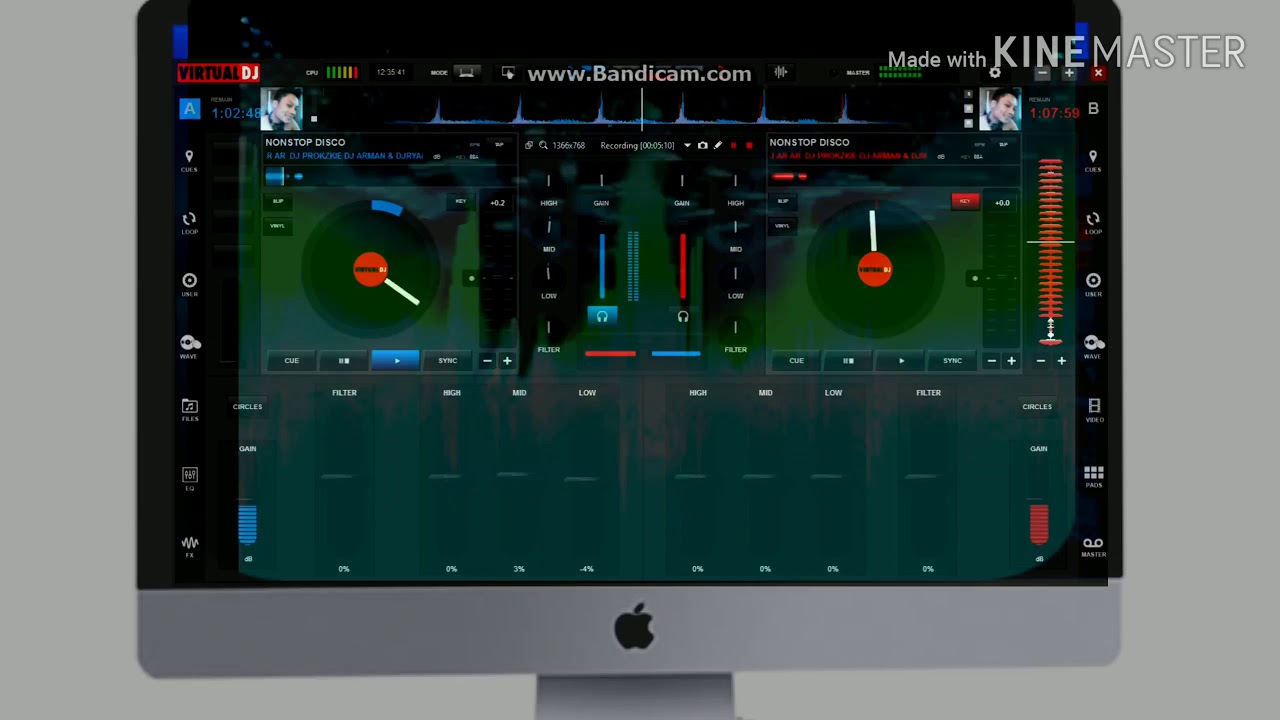
Task: Pause-stop the left deck
Action: (344, 361)
